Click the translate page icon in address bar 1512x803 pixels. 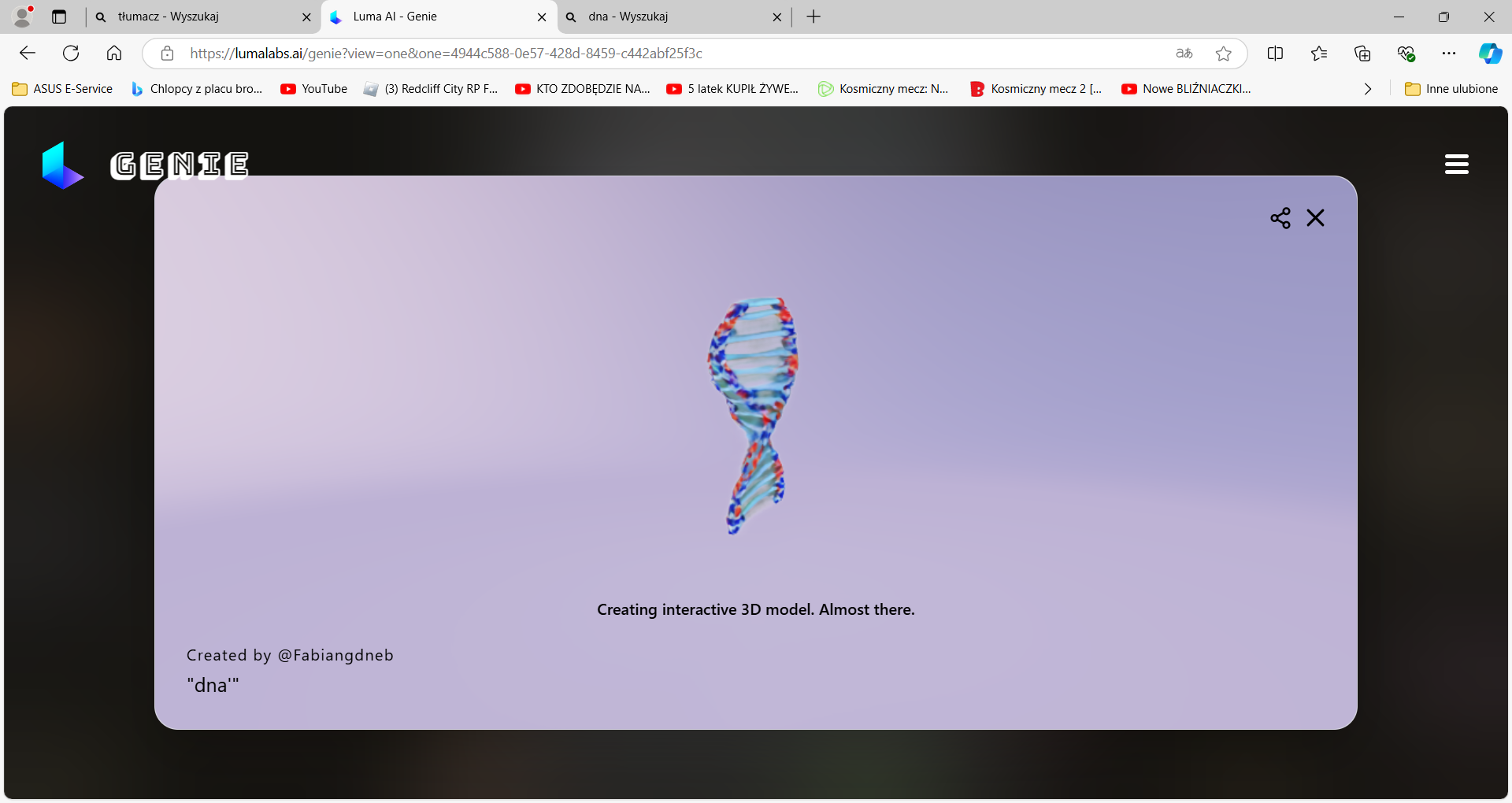1184,54
